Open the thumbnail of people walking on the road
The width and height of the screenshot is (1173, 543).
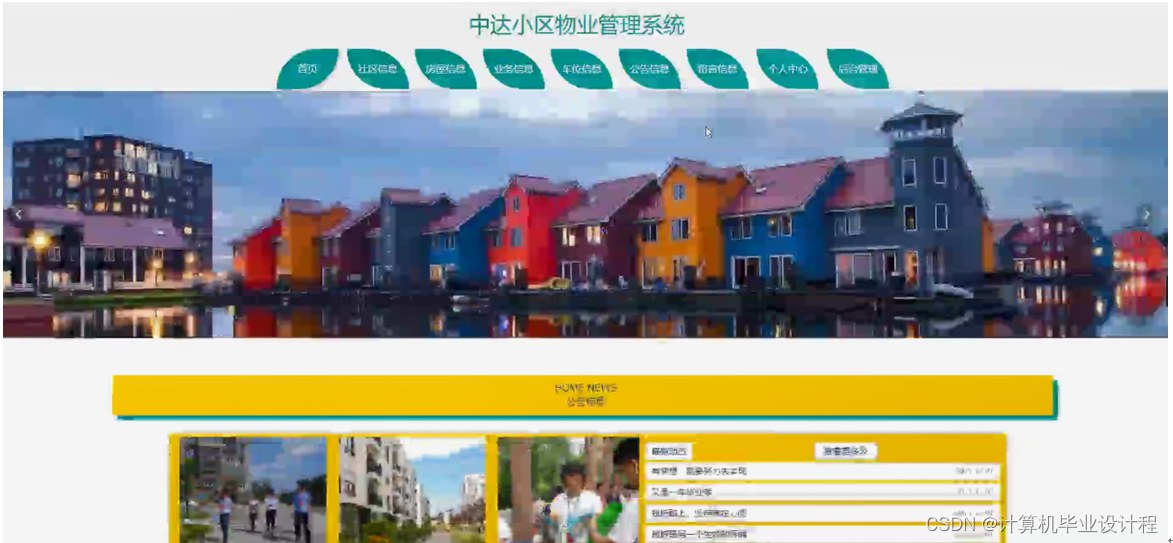pos(254,490)
